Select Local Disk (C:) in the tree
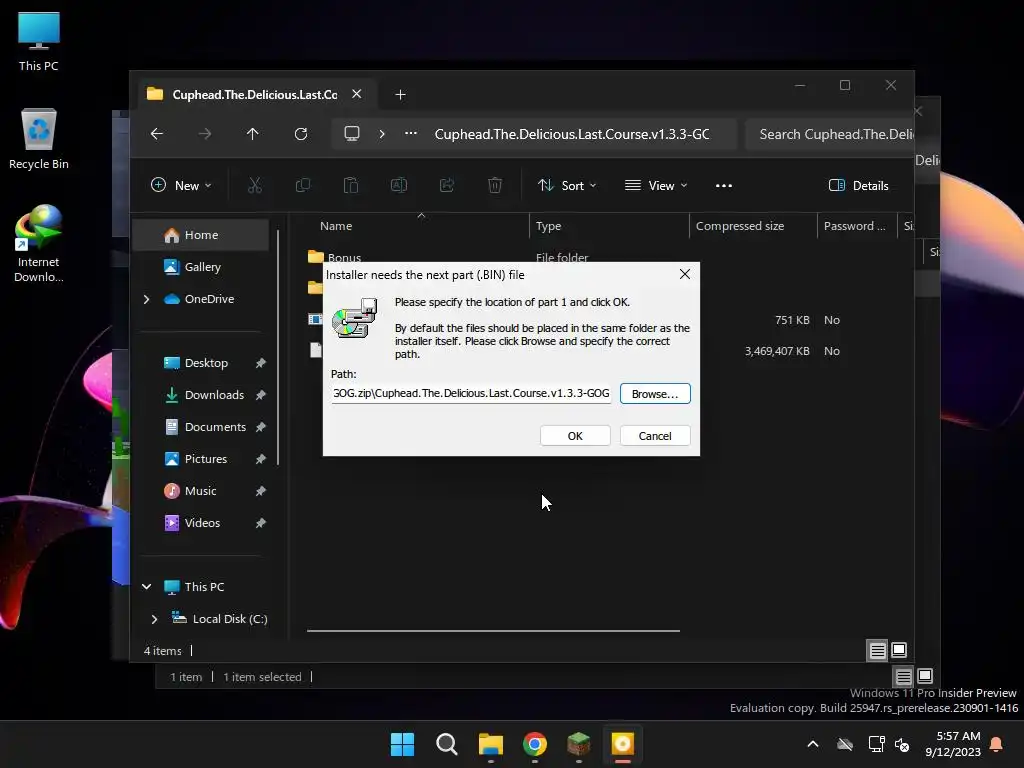1024x768 pixels. point(230,619)
